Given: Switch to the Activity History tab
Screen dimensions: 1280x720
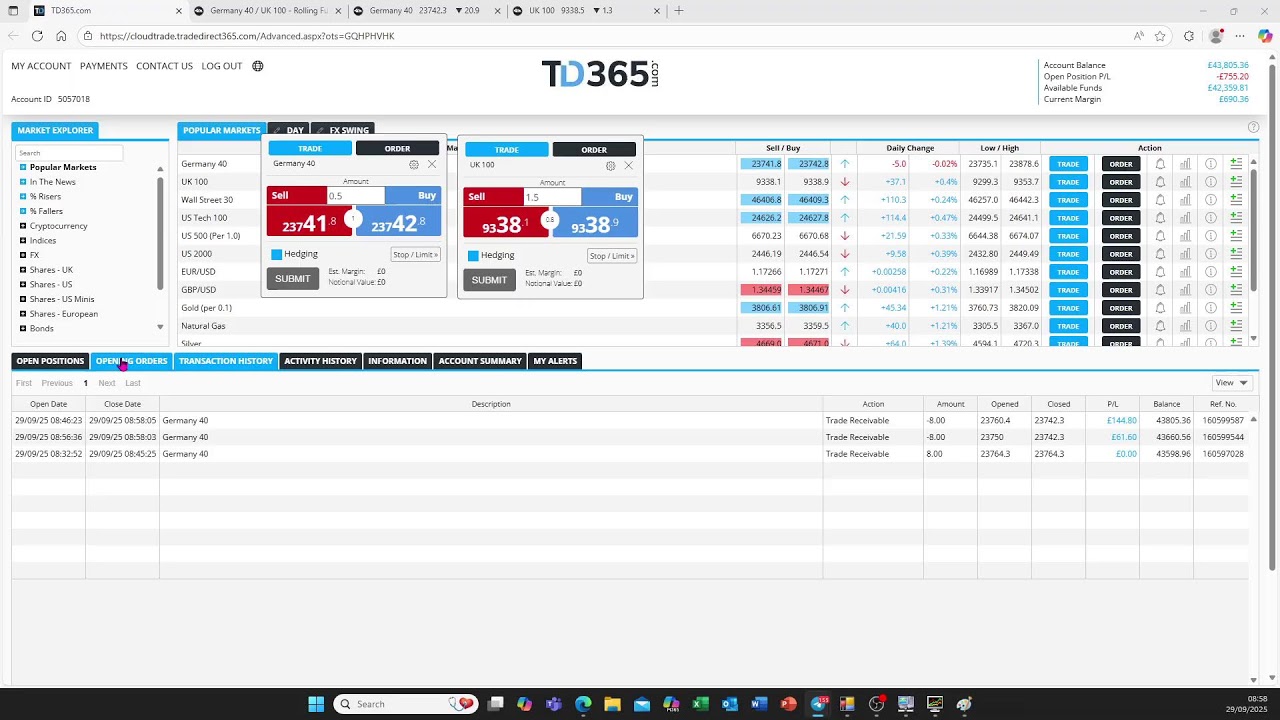Looking at the screenshot, I should click(x=320, y=361).
